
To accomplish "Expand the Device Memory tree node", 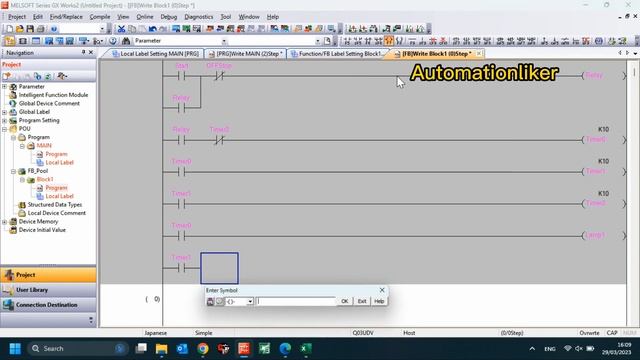I will click(4, 222).
